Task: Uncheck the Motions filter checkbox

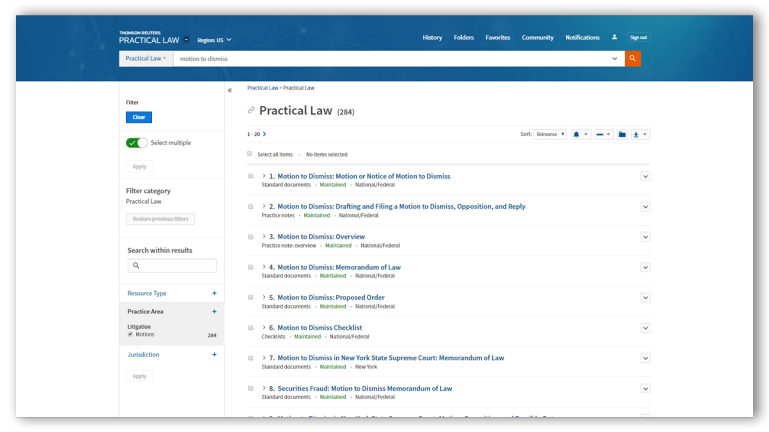Action: pos(130,335)
